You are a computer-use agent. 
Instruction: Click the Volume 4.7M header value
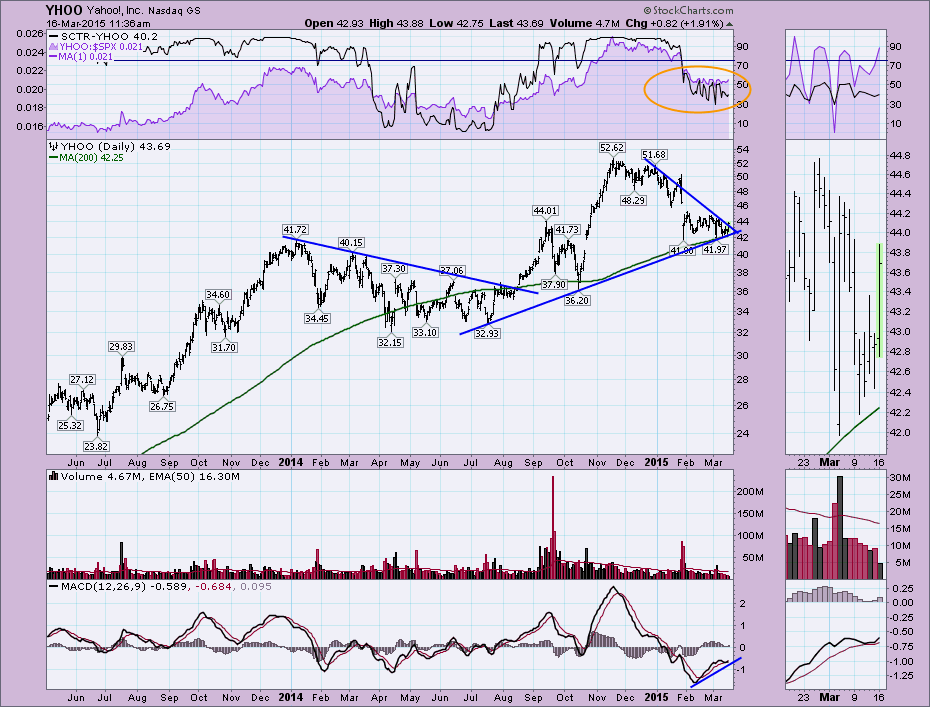pyautogui.click(x=584, y=23)
